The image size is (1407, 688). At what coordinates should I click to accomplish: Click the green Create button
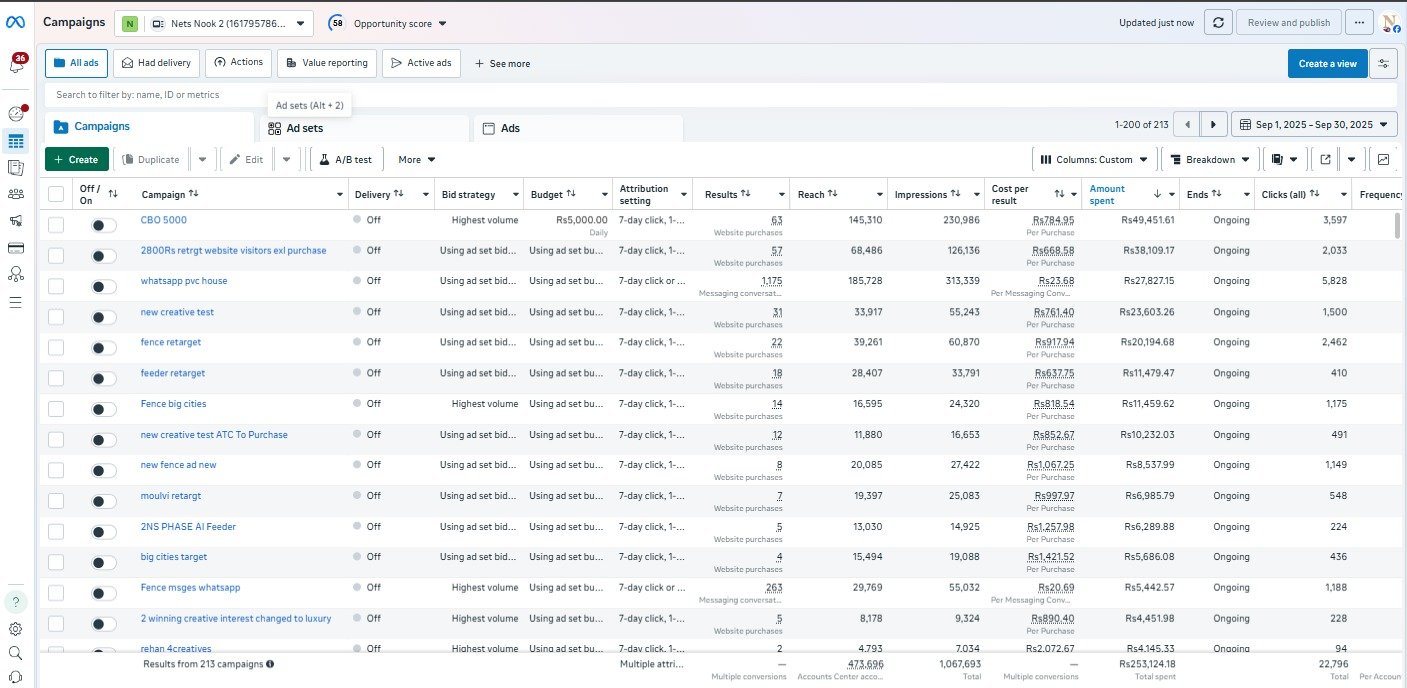[76, 159]
